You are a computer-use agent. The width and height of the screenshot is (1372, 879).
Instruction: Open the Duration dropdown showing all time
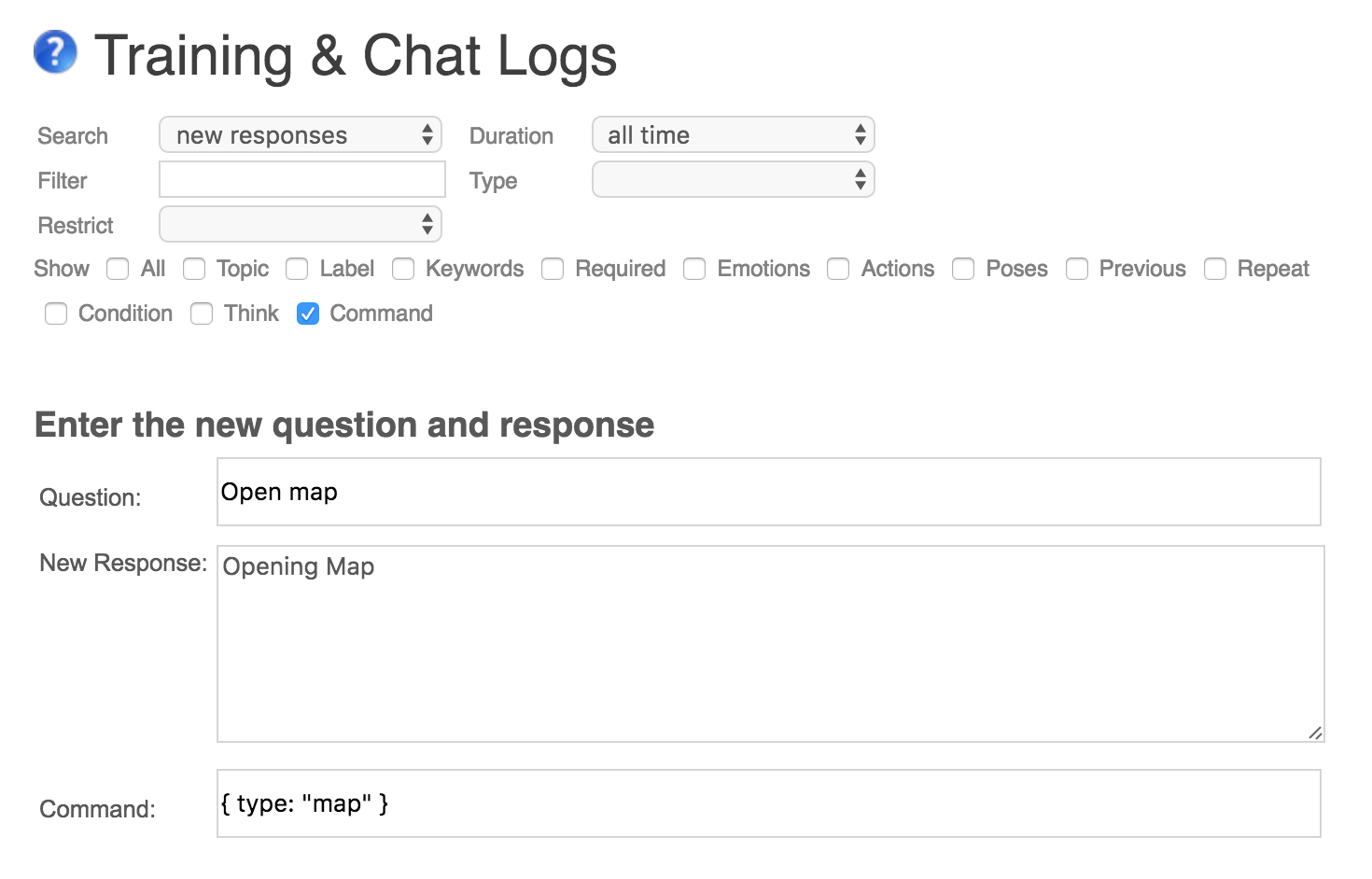coord(734,135)
